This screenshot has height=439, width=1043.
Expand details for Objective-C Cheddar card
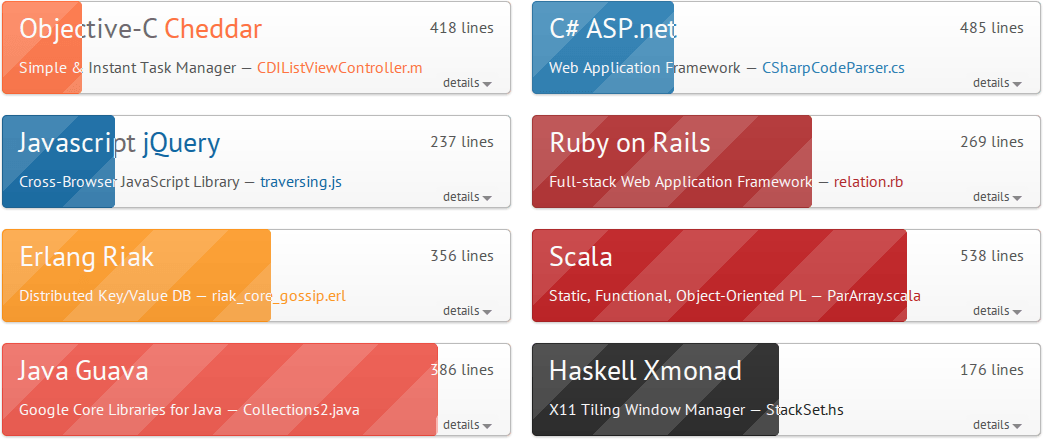point(466,83)
